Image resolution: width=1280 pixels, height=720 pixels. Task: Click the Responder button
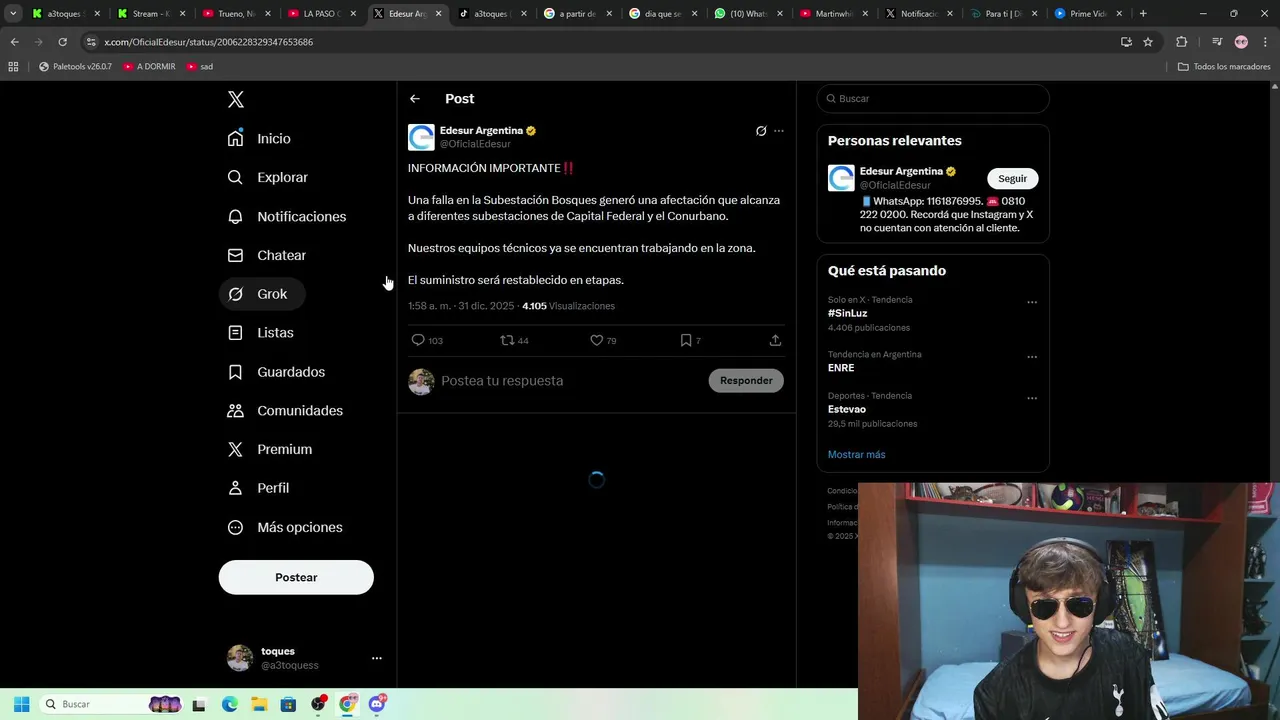746,380
